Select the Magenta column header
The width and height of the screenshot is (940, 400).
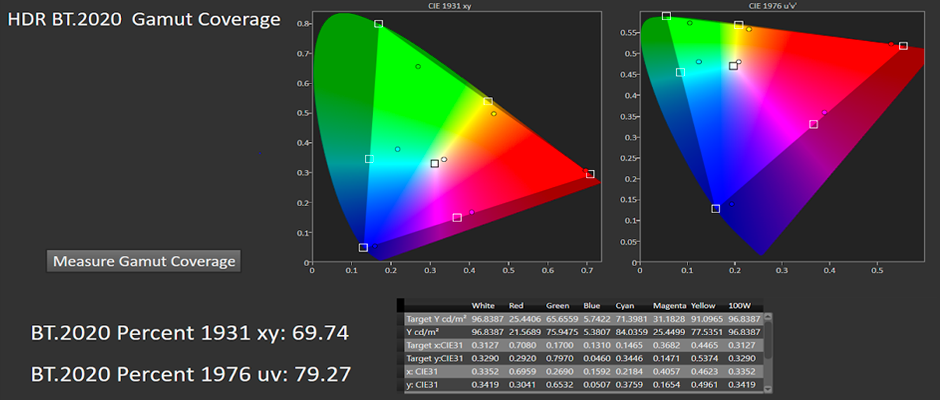(x=669, y=306)
